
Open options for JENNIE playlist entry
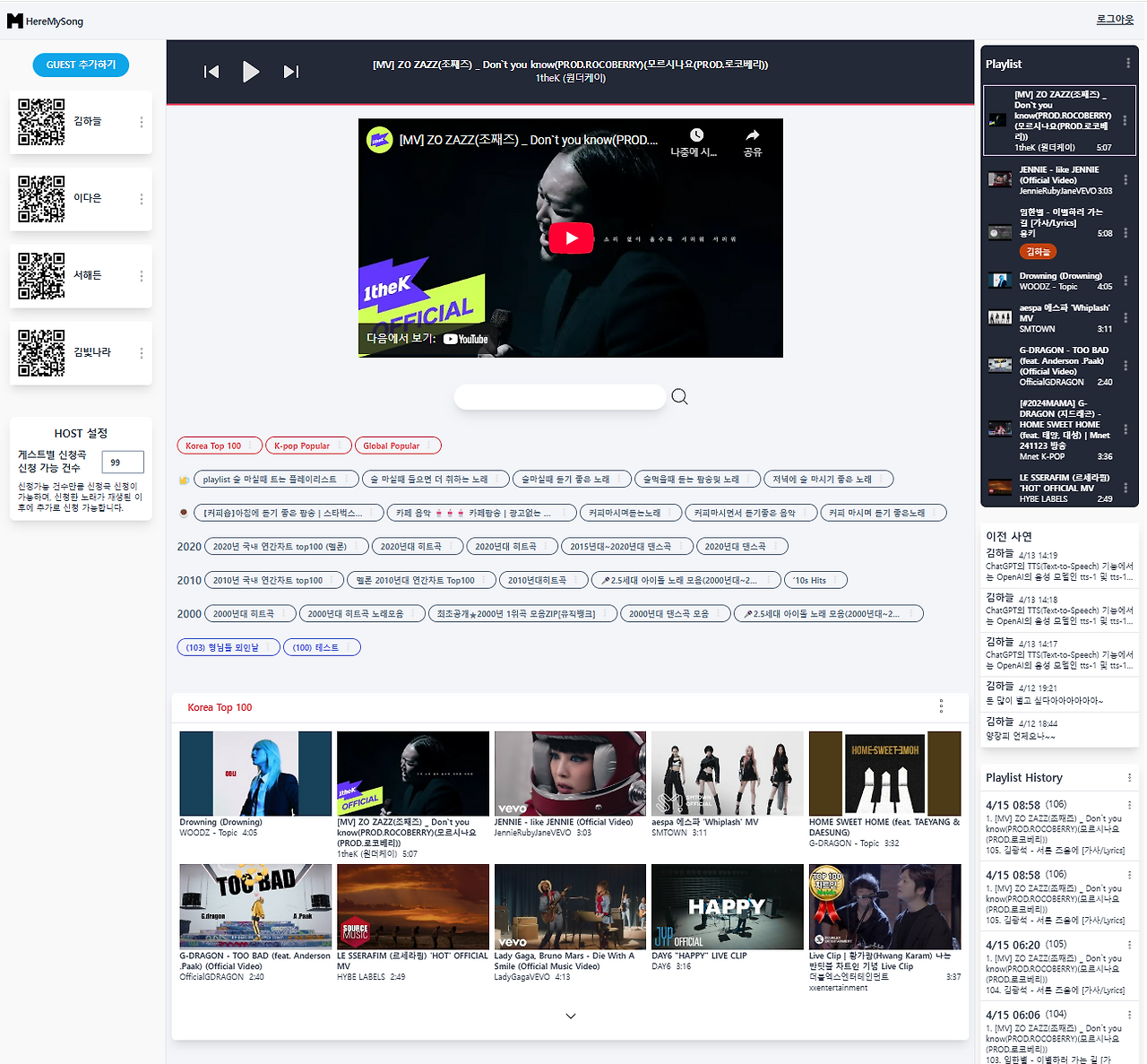(x=1125, y=180)
